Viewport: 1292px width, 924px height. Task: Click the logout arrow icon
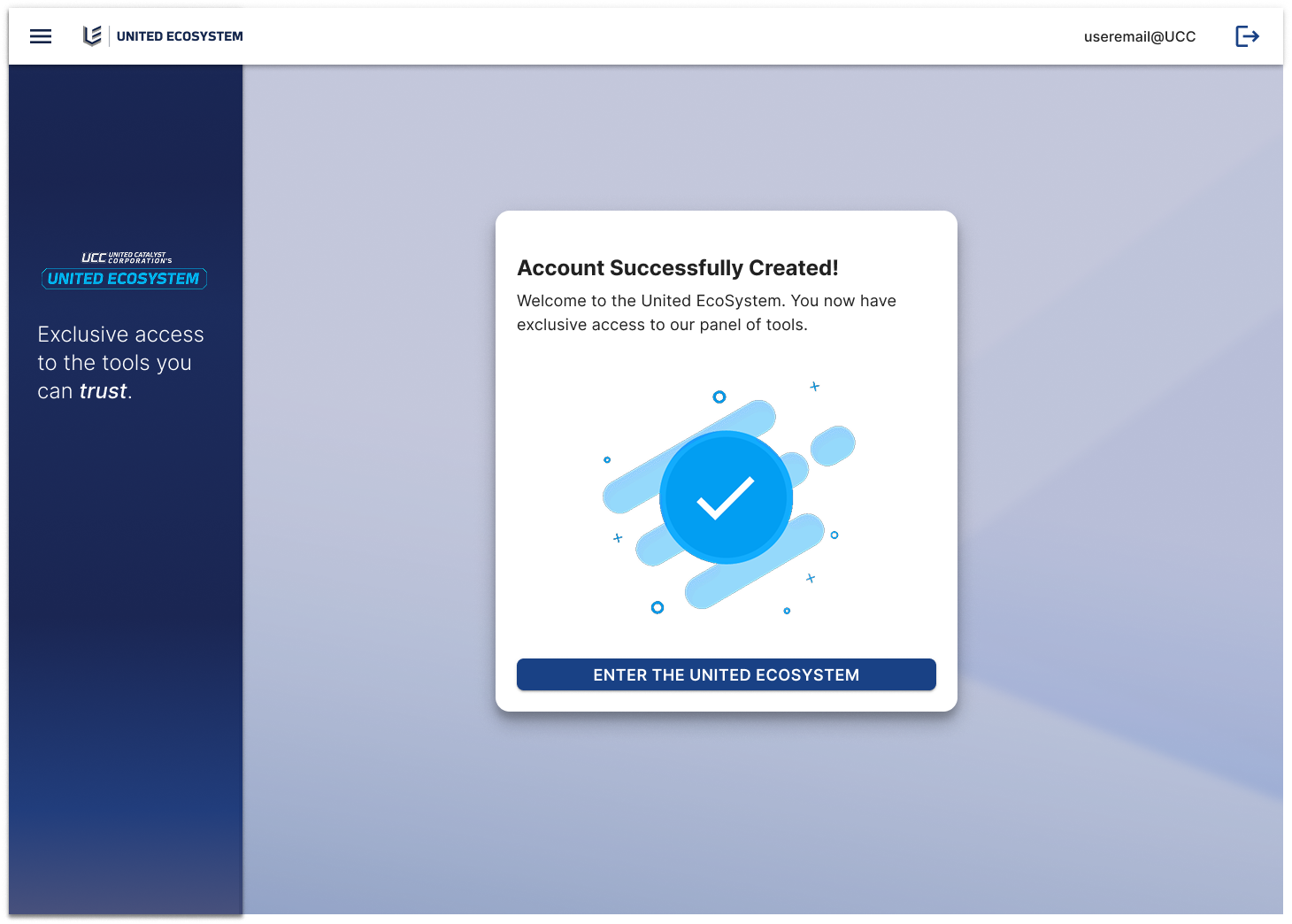point(1247,36)
